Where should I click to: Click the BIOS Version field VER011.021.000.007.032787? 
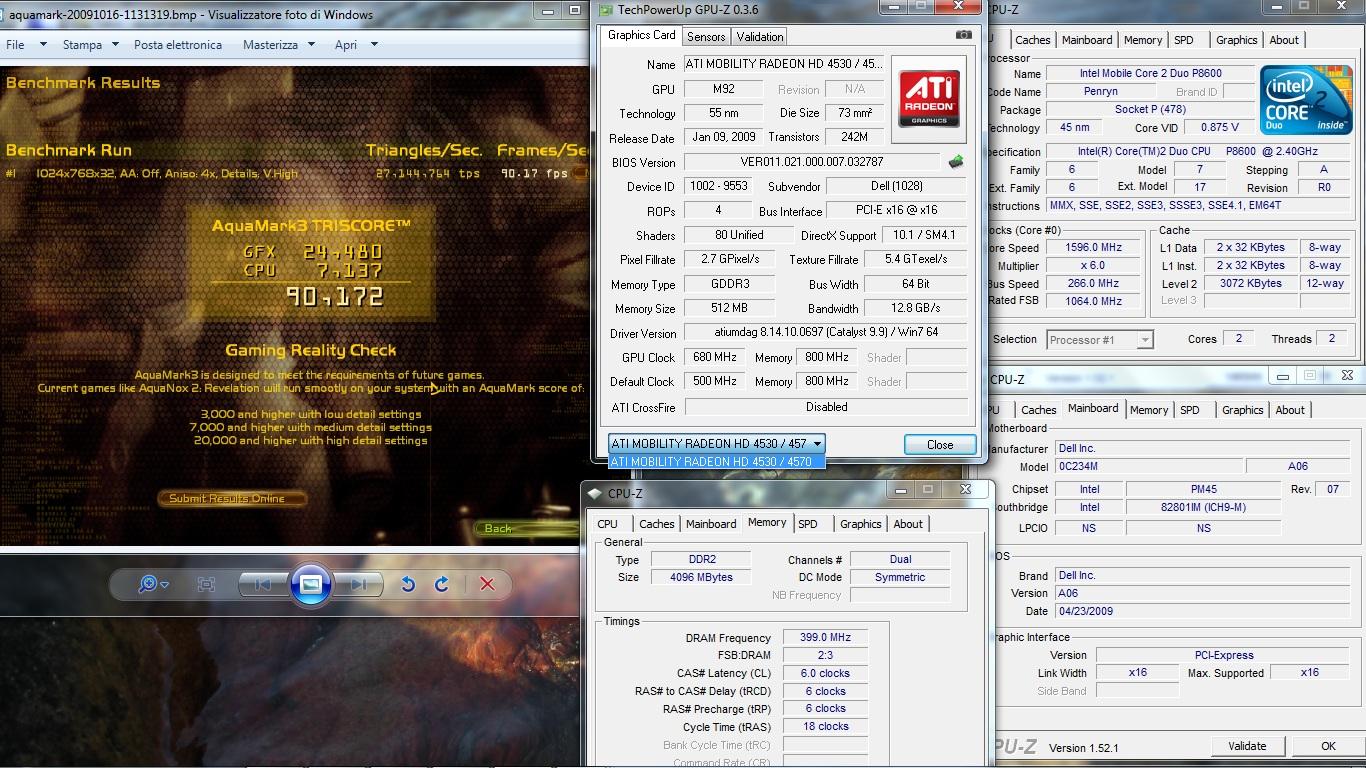[x=812, y=162]
